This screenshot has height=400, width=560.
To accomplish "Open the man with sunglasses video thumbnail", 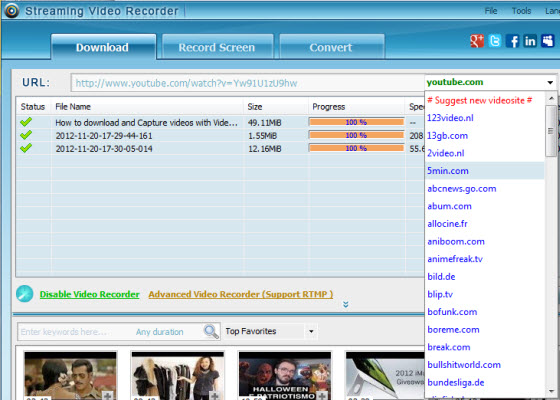I will pyautogui.click(x=70, y=376).
